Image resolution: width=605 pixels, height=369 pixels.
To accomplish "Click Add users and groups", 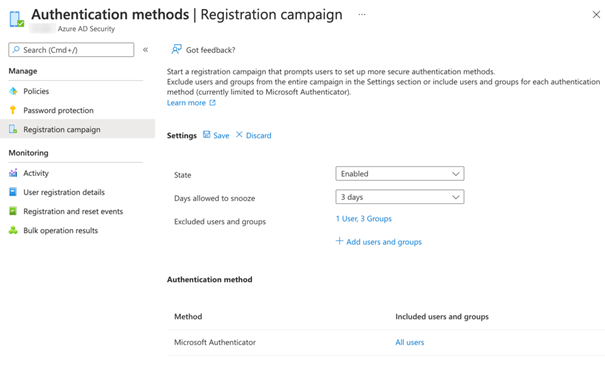I will click(x=384, y=242).
